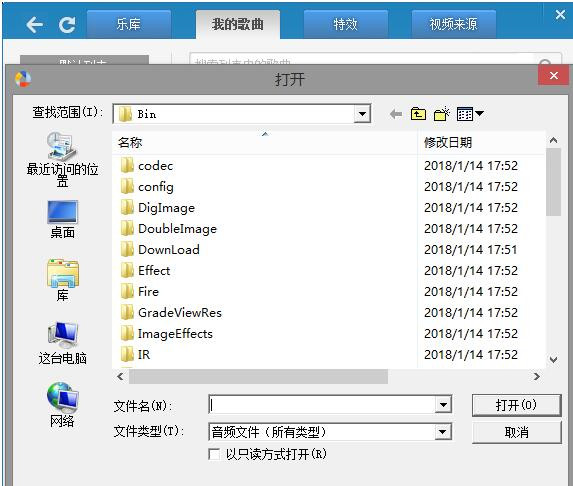Open the view menu dropdown
The height and width of the screenshot is (486, 573).
coord(470,114)
